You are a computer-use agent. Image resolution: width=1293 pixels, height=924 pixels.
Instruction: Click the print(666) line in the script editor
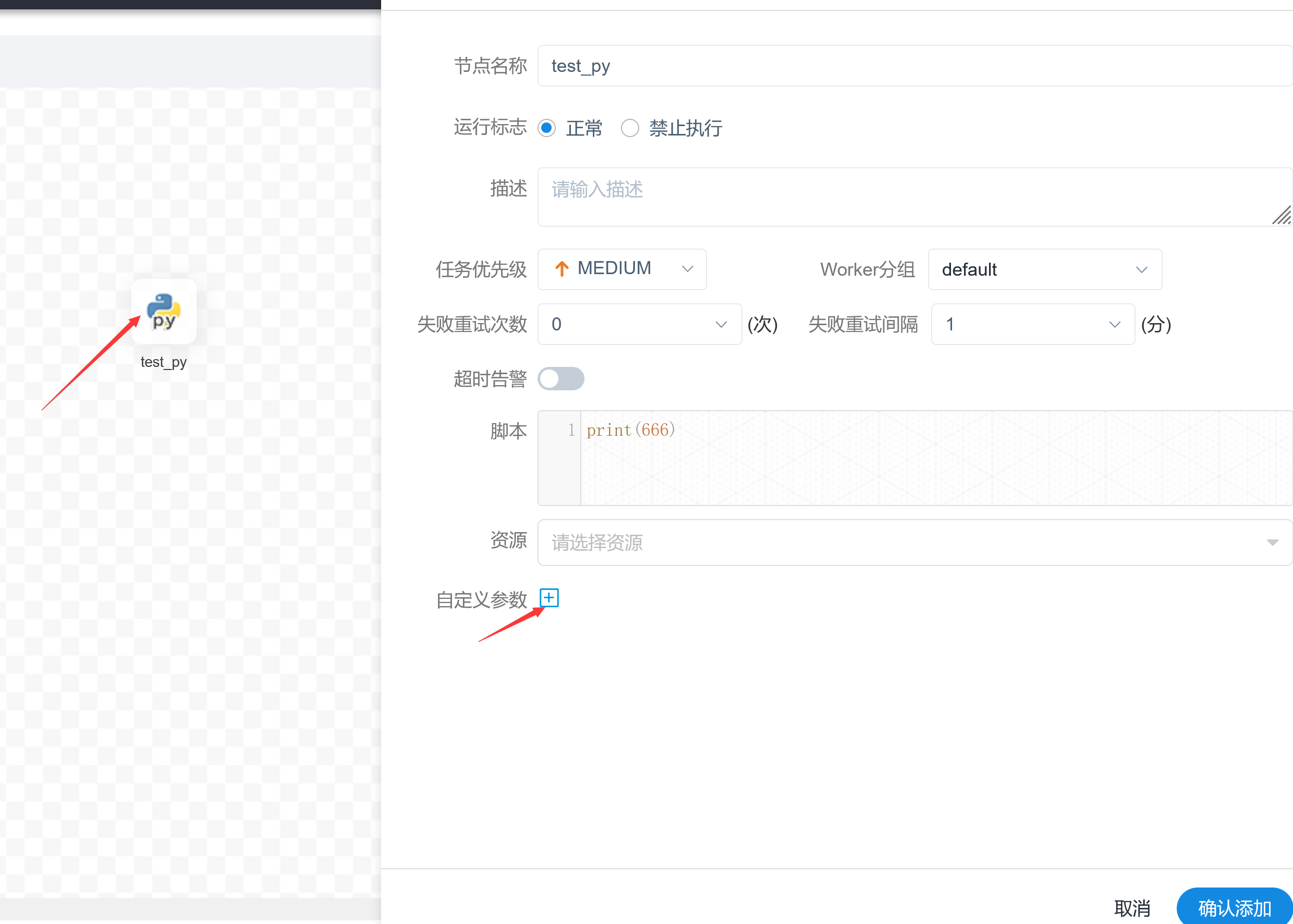629,430
